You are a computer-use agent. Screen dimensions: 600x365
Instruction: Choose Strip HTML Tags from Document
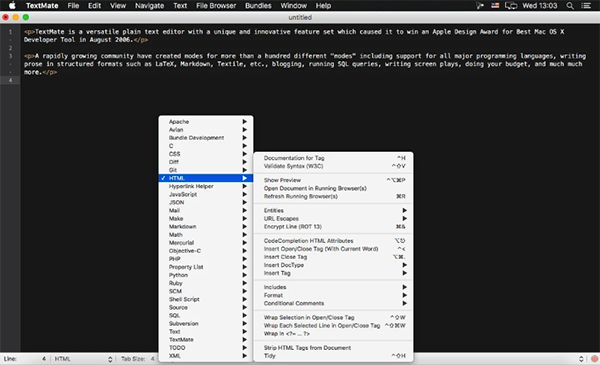333,348
